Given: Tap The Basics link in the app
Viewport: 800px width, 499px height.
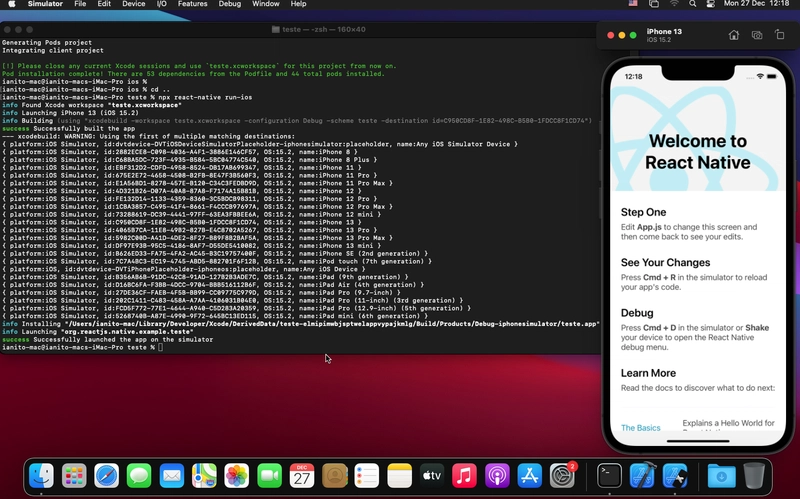Looking at the screenshot, I should click(640, 428).
